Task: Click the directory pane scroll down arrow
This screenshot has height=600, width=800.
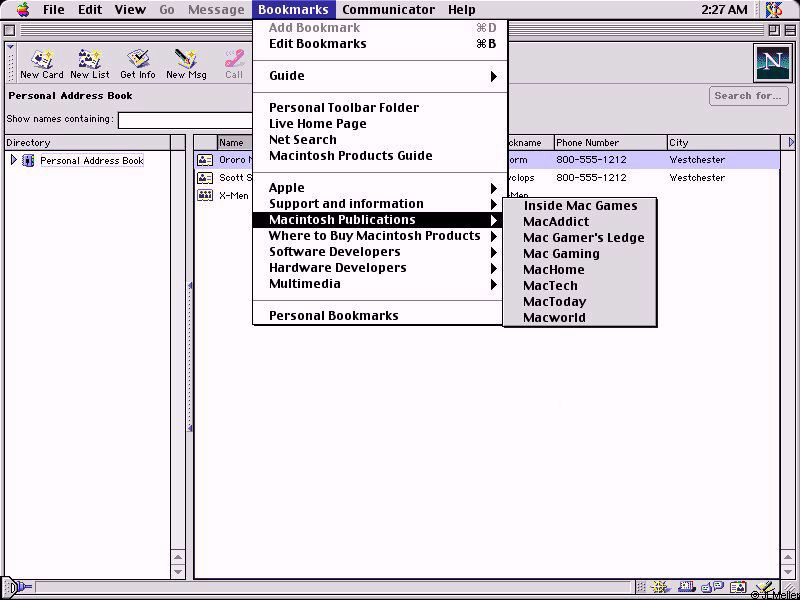Action: (x=178, y=572)
